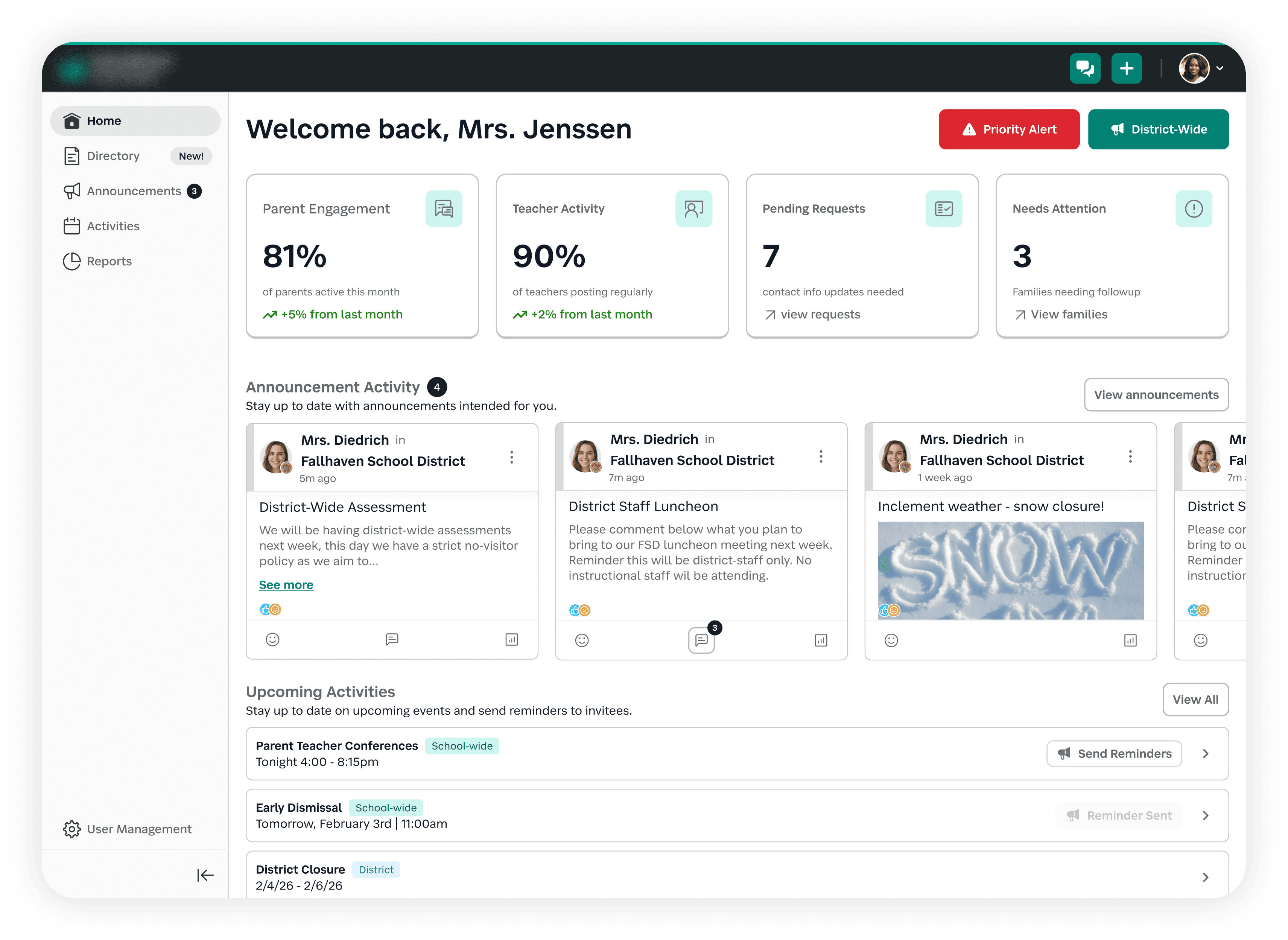1288x940 pixels.
Task: Click the Needs Attention exclamation icon
Action: [1193, 209]
